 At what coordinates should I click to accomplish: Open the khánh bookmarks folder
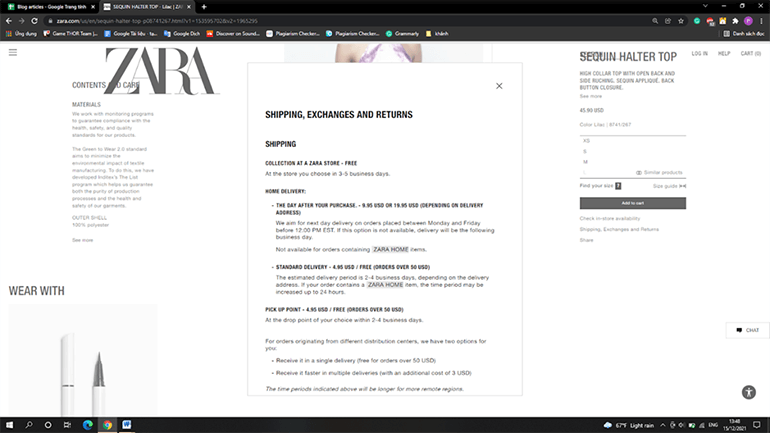[x=437, y=34]
